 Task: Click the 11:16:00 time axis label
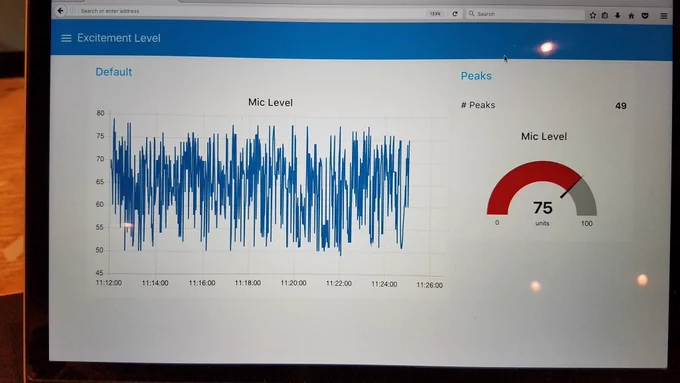pos(202,283)
